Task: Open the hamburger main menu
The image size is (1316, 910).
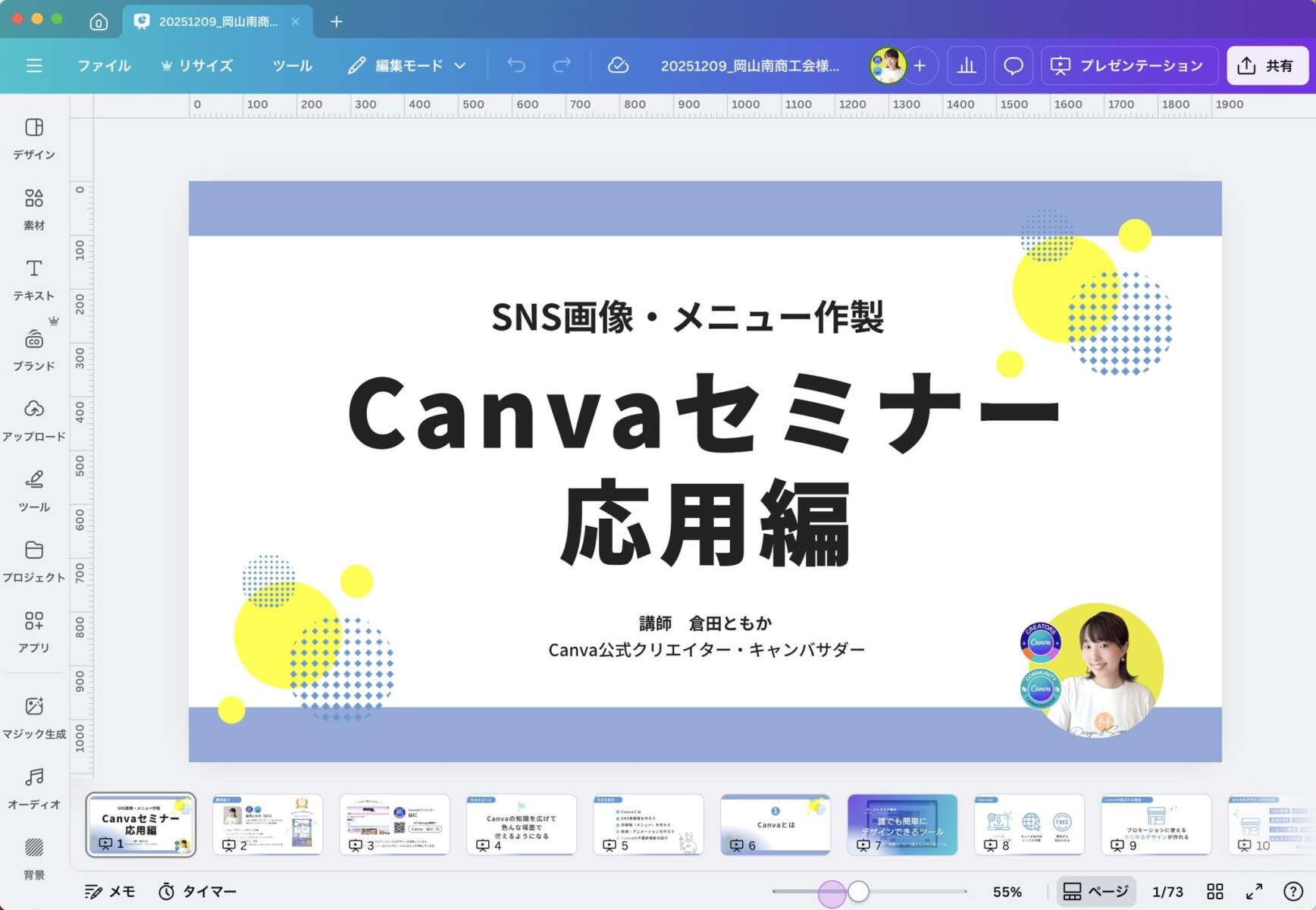Action: pyautogui.click(x=34, y=66)
